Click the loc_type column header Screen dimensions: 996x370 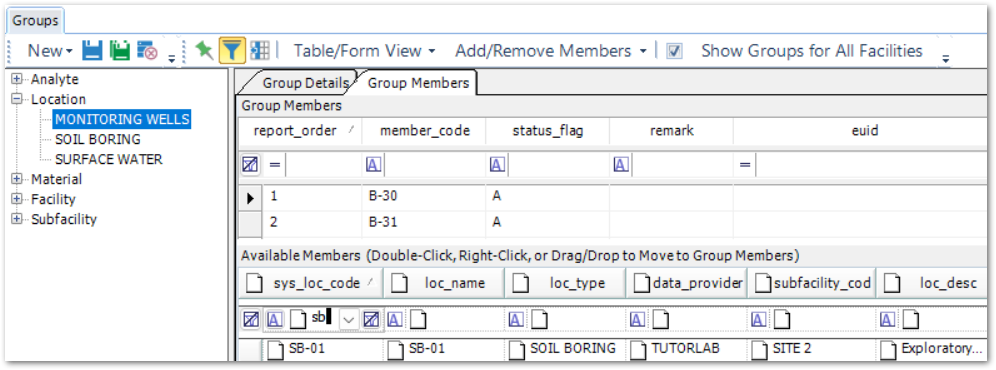click(565, 284)
